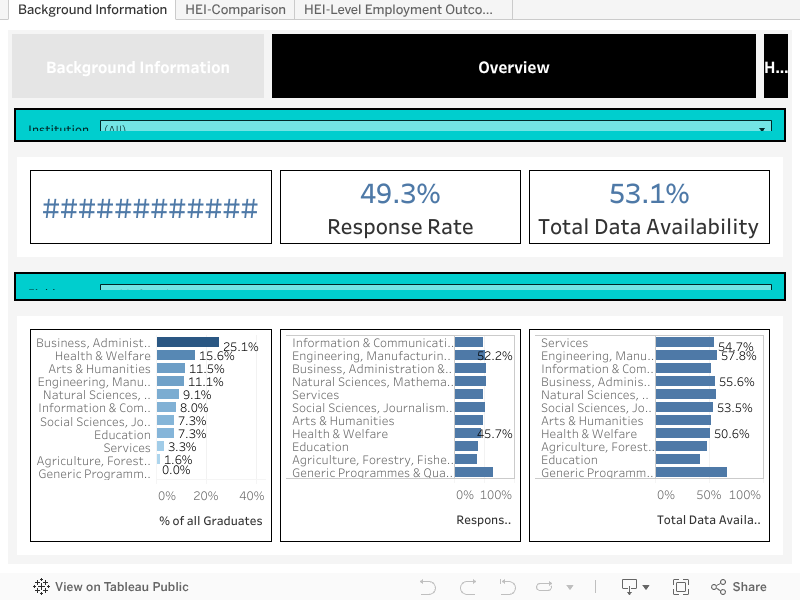Select the Business, Administration graduates bar
Screen dimensions: 800x600
coord(187,342)
